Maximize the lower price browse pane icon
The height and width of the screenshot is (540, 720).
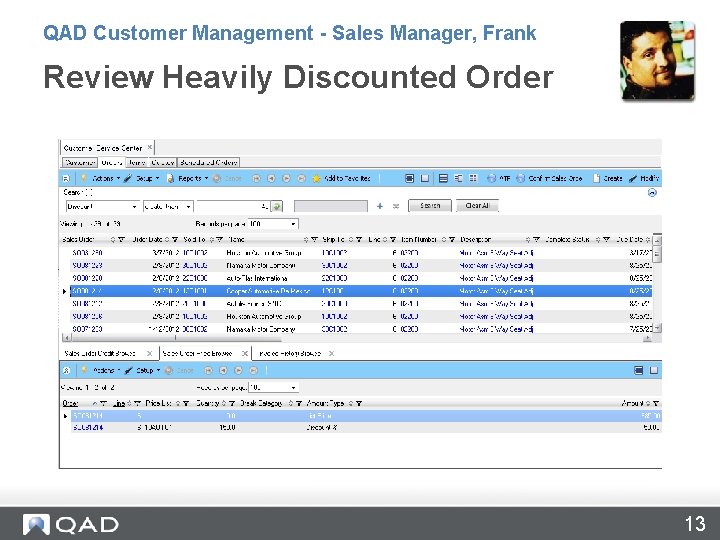(x=639, y=370)
